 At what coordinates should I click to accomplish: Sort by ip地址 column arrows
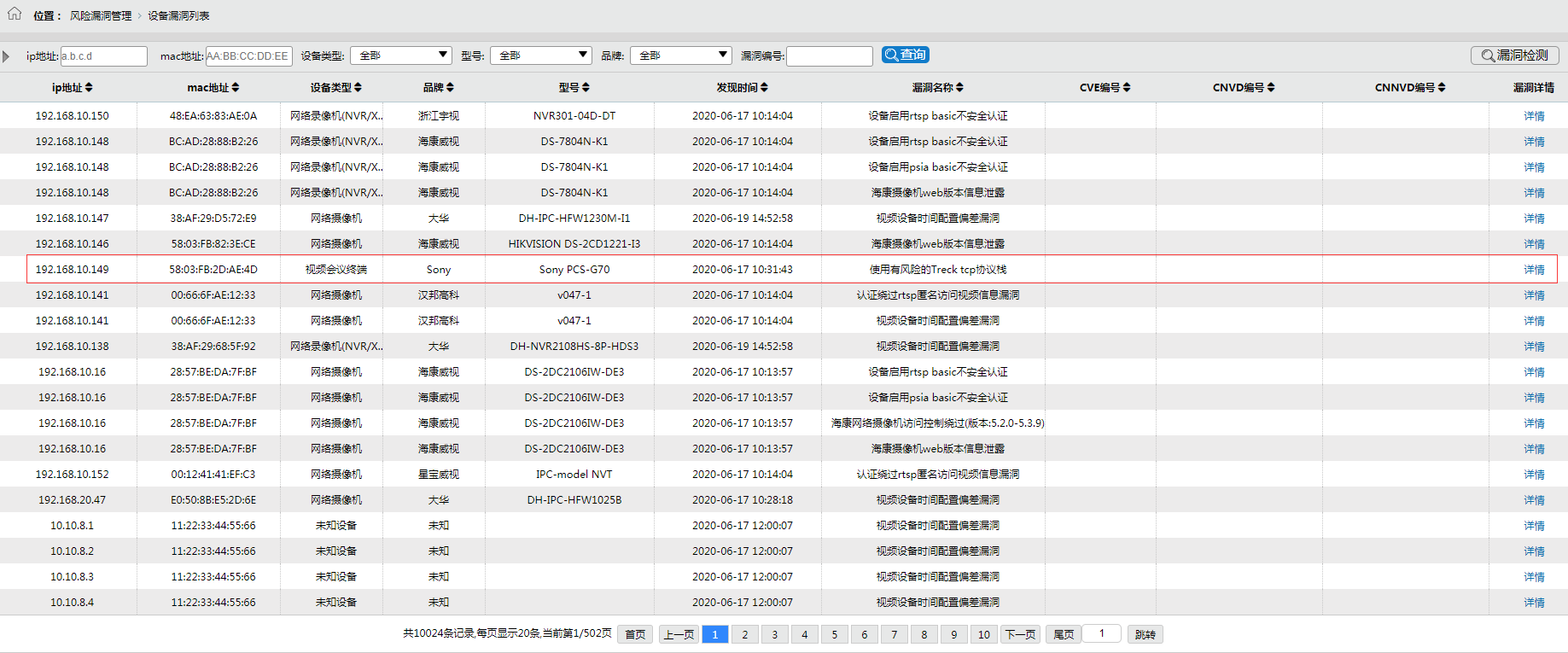tap(89, 88)
